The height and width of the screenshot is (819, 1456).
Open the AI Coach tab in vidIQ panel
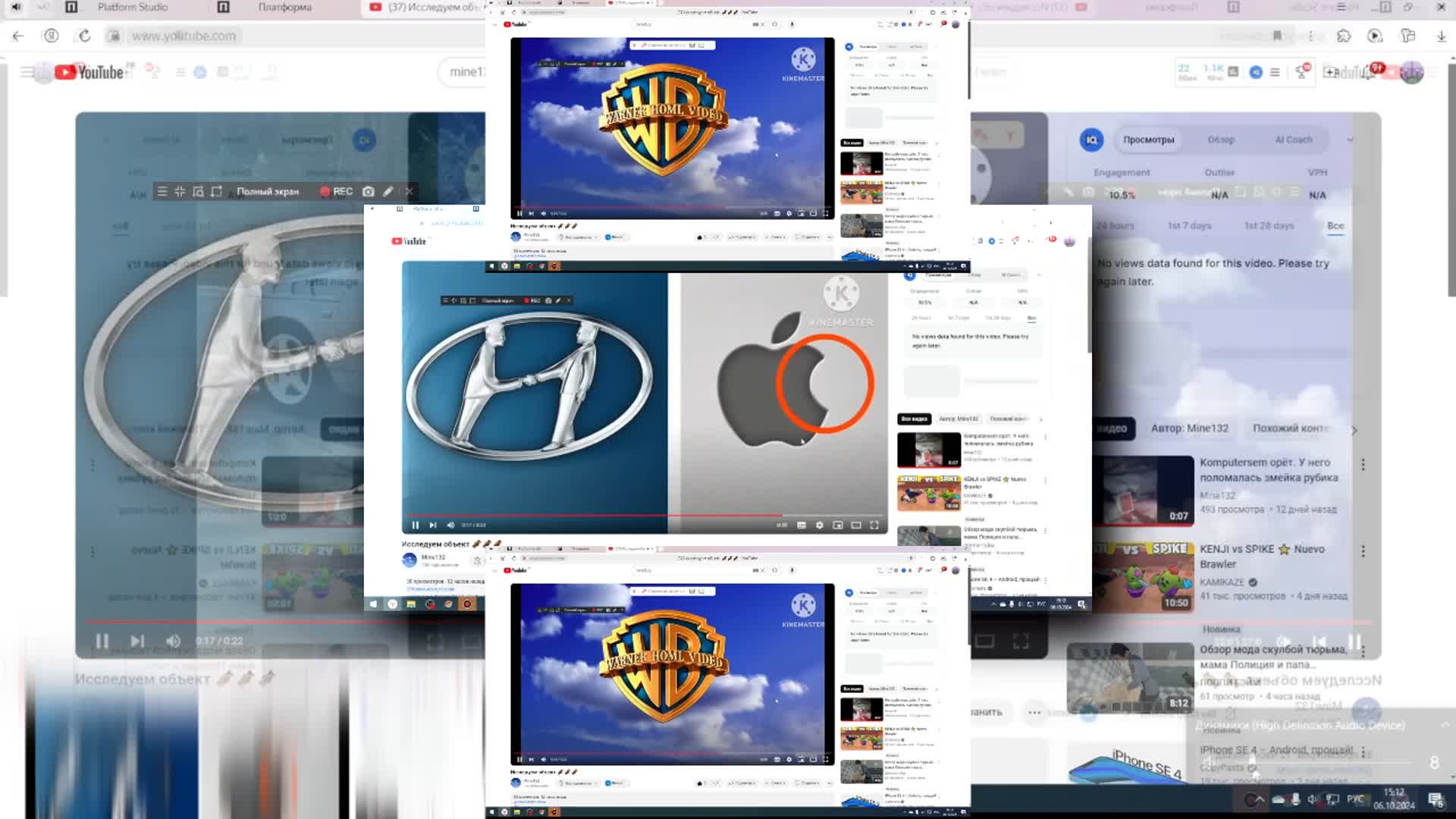tap(1294, 140)
